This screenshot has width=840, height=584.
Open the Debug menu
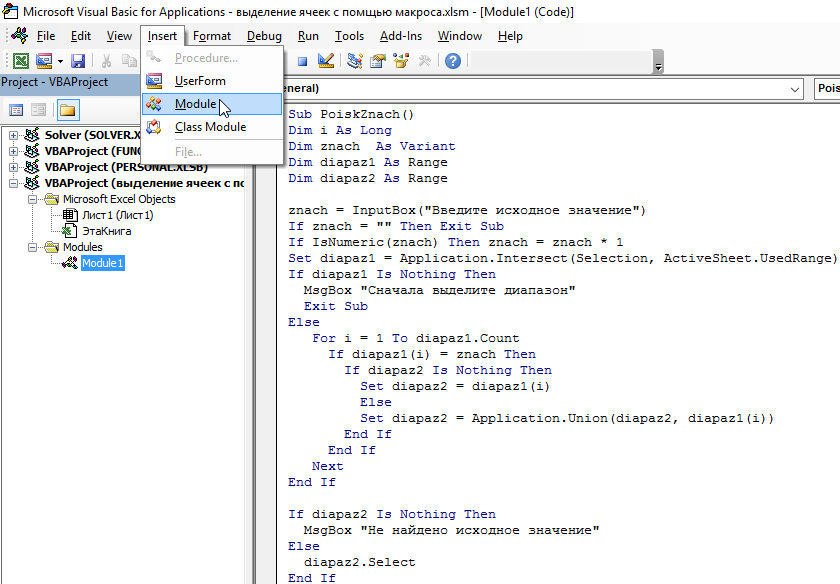coord(264,36)
